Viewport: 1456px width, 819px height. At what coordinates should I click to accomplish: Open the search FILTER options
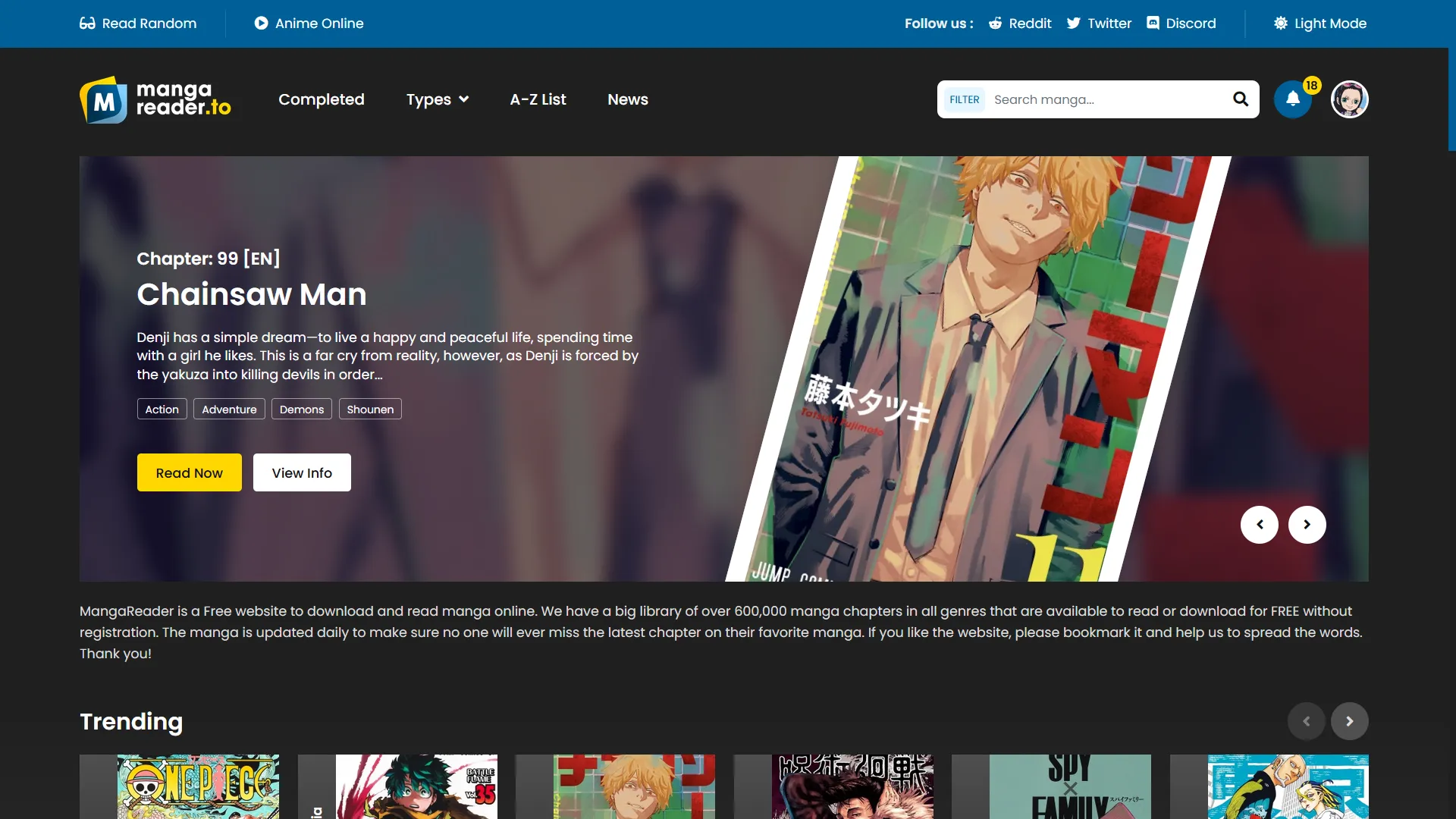(x=964, y=99)
